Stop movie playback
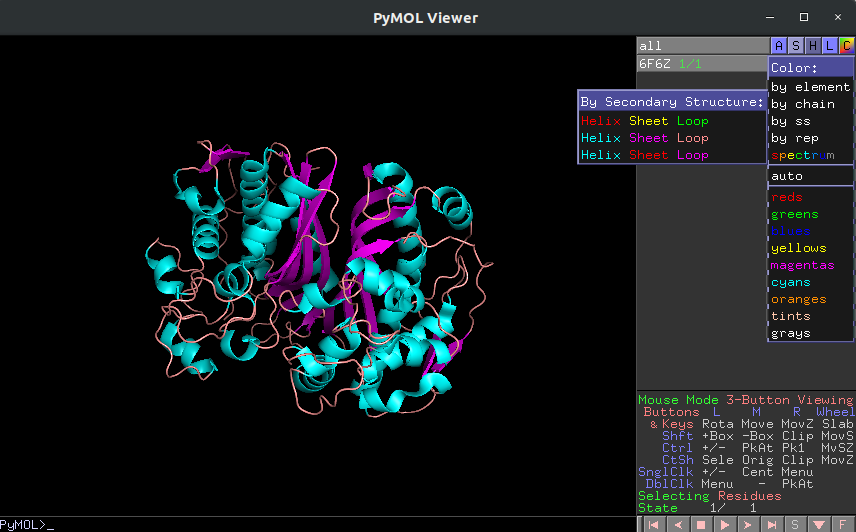 pyautogui.click(x=700, y=525)
